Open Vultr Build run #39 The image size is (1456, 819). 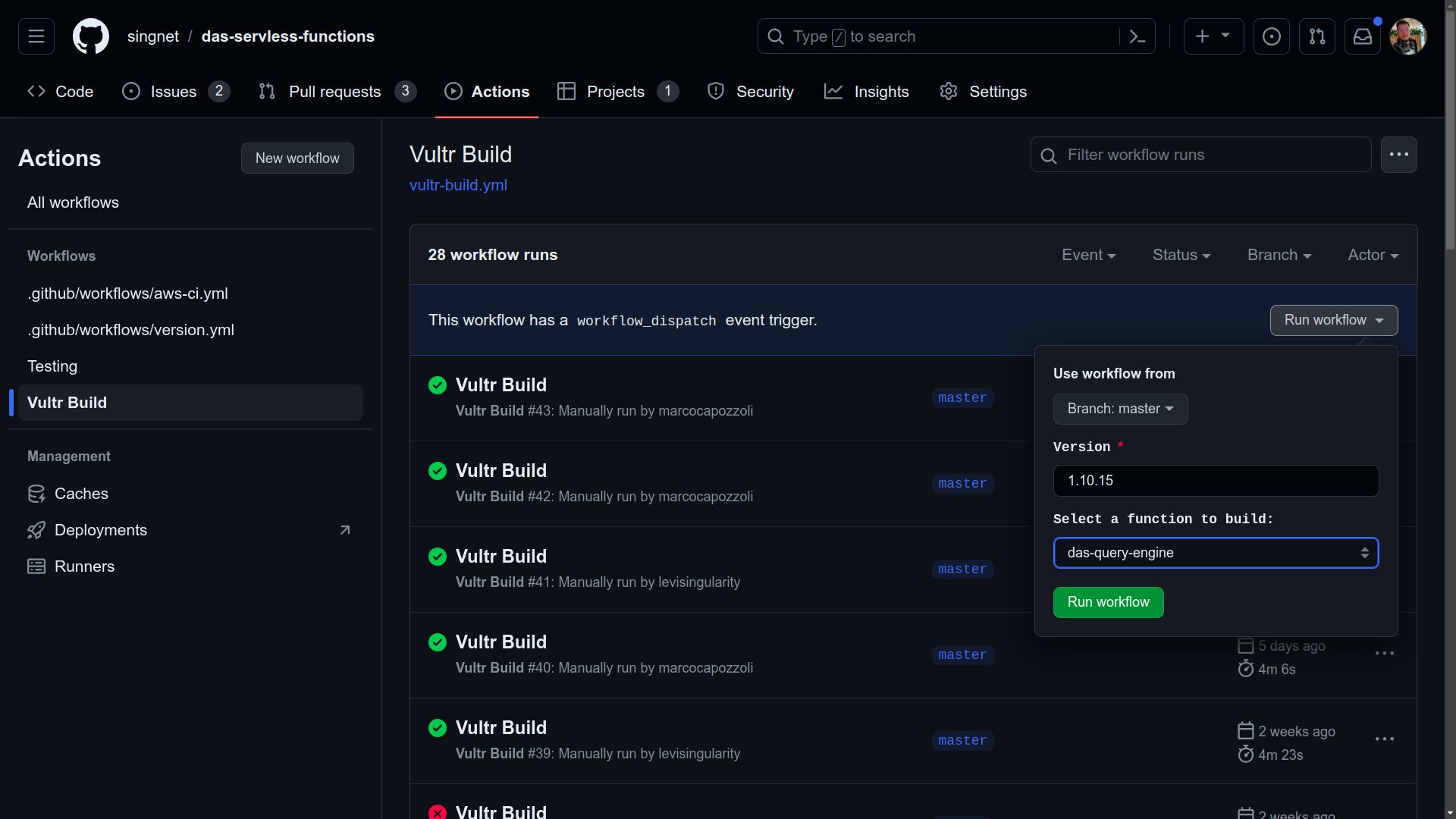coord(500,728)
